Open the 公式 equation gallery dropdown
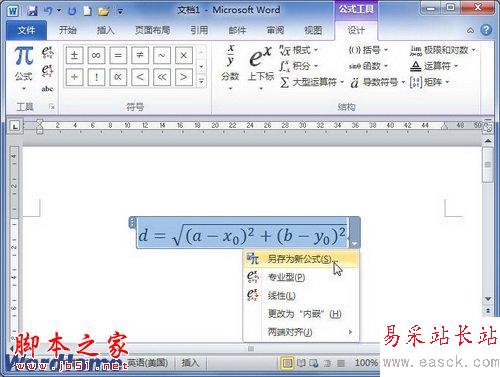Viewport: 500px width, 377px height. (23, 69)
